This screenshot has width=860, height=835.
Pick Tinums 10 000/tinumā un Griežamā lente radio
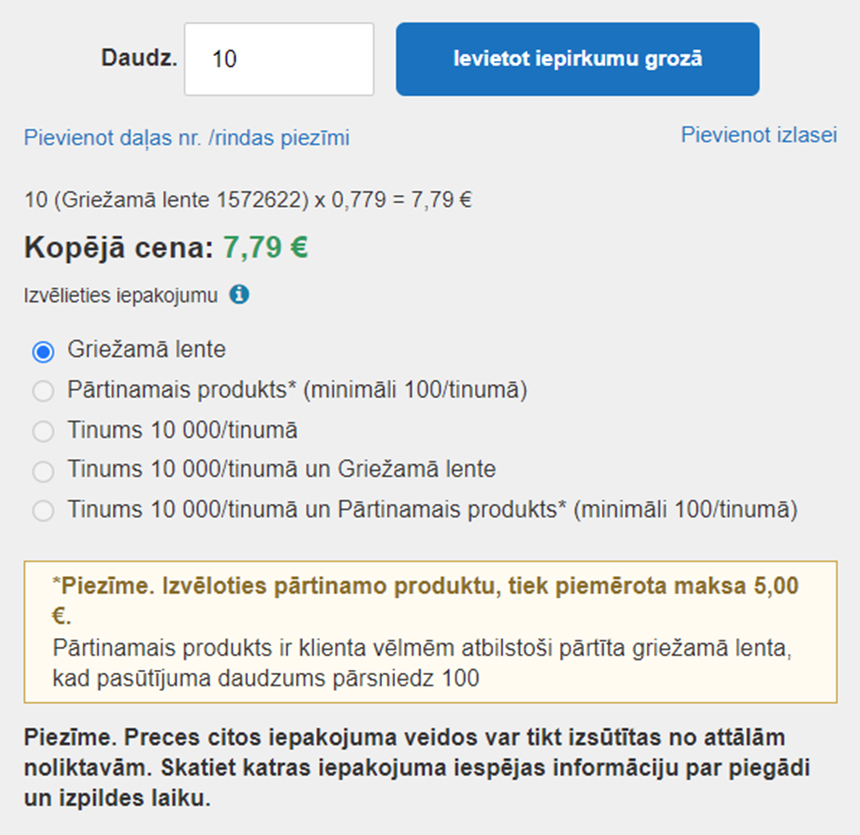click(x=43, y=471)
